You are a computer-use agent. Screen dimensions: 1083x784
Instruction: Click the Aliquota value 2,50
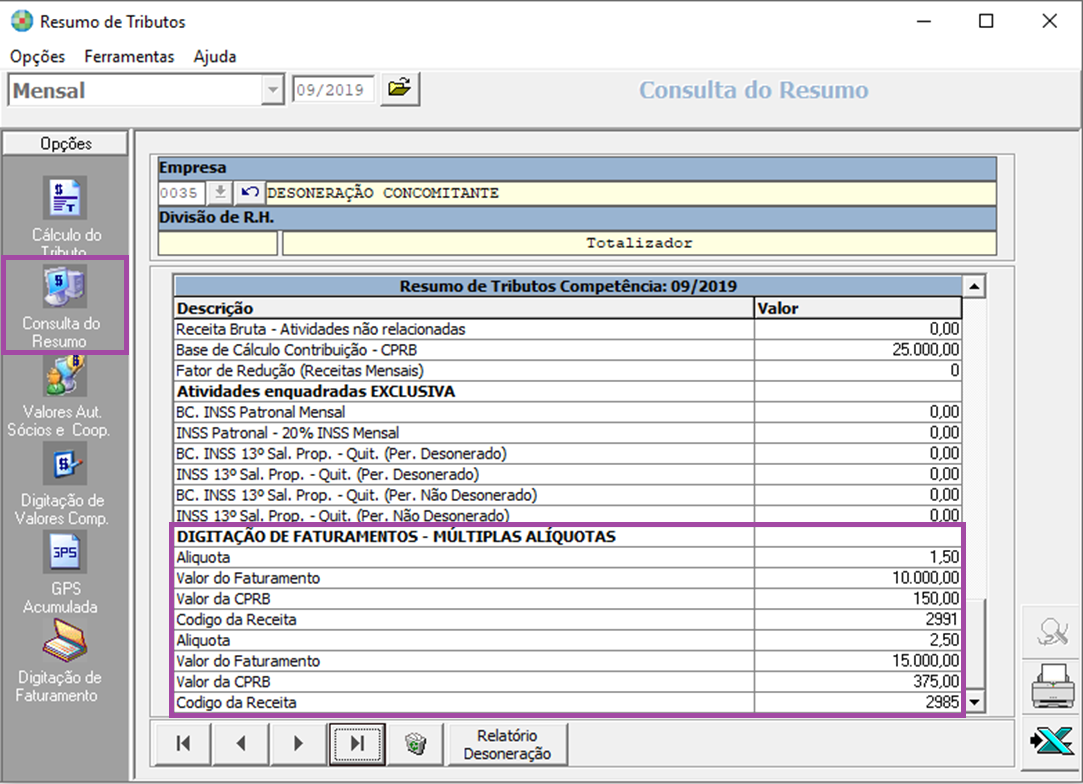857,640
